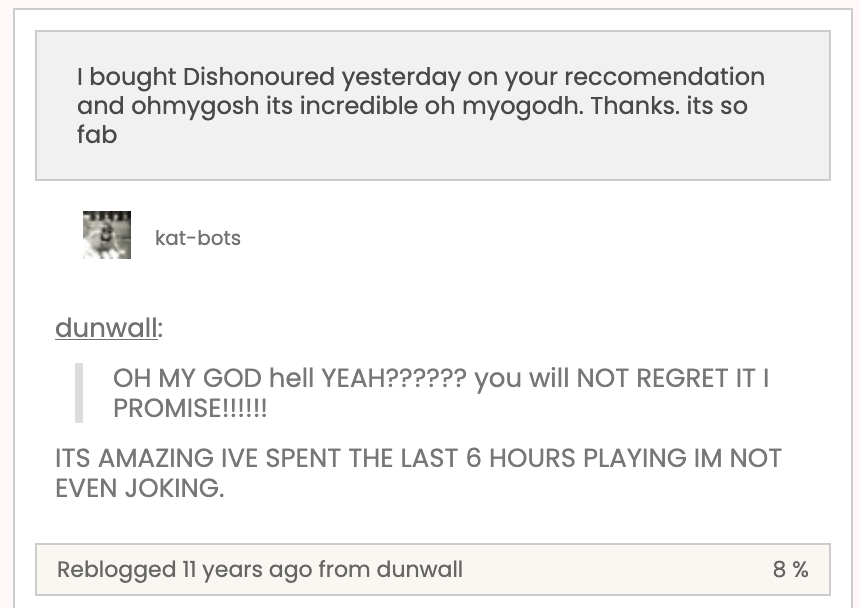Click "6 HOURS" in the reply
Viewport: 860px width, 608px height.
[485, 459]
